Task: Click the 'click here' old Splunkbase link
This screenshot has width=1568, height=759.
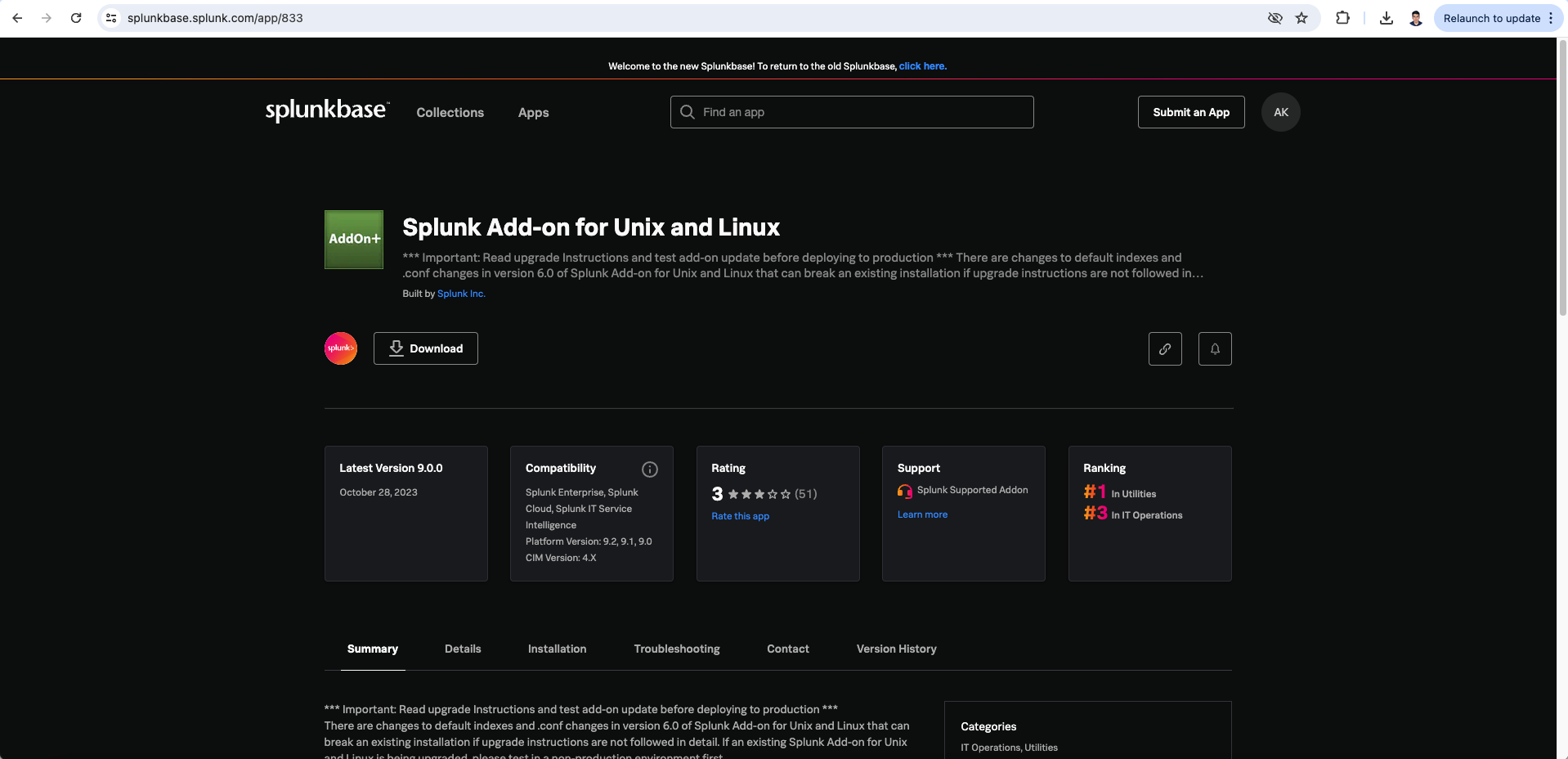Action: coord(922,66)
